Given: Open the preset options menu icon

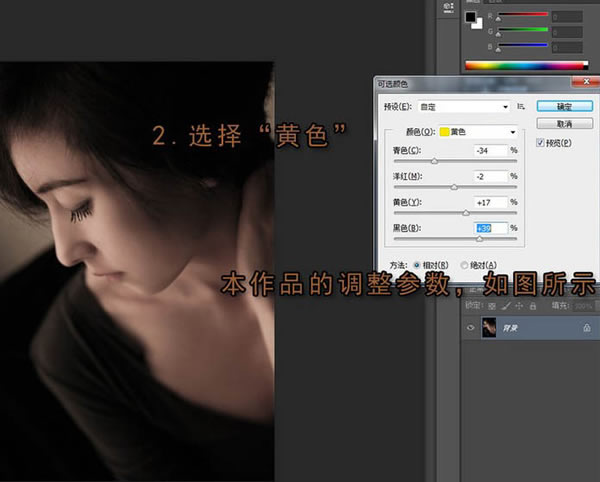Looking at the screenshot, I should point(520,106).
